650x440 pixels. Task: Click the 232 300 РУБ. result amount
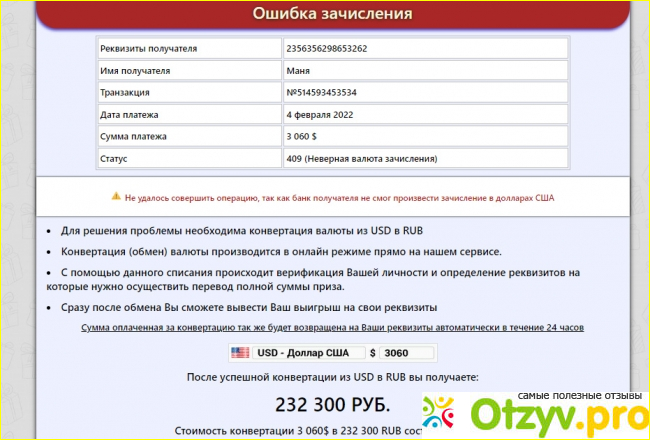pos(332,404)
